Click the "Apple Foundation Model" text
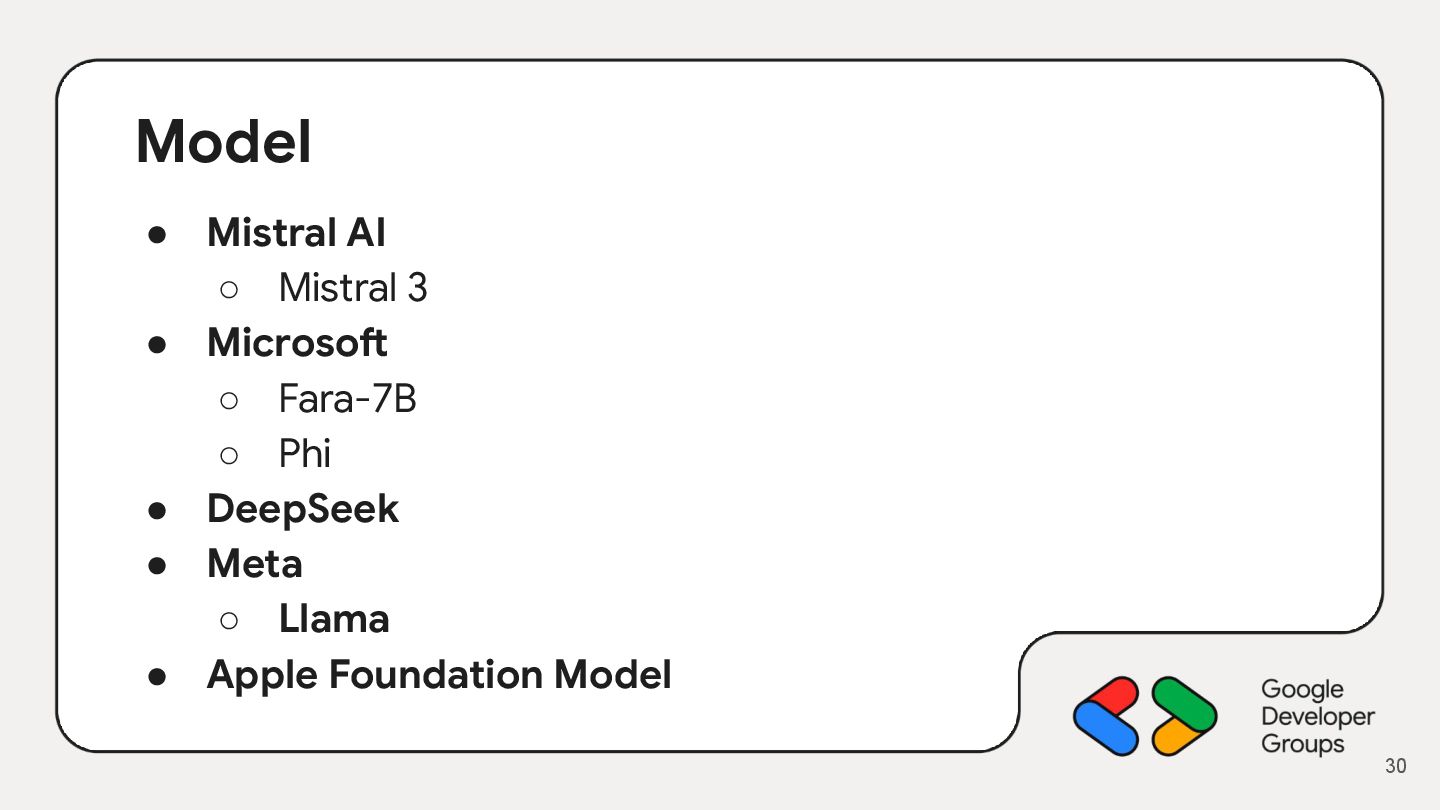Image resolution: width=1440 pixels, height=810 pixels. pos(439,675)
